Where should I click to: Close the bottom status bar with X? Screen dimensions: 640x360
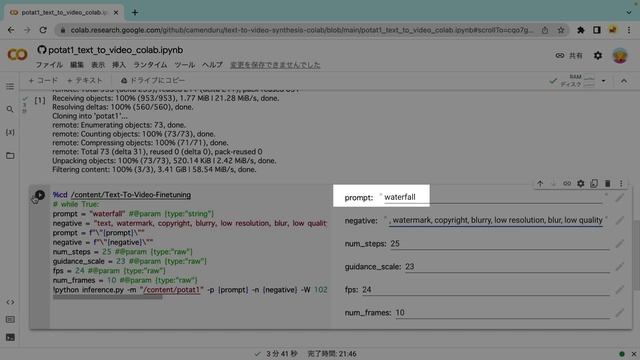pos(634,354)
